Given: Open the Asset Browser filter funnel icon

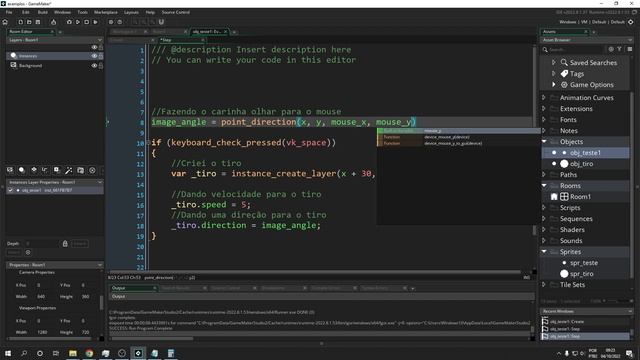Looking at the screenshot, I should 619,49.
